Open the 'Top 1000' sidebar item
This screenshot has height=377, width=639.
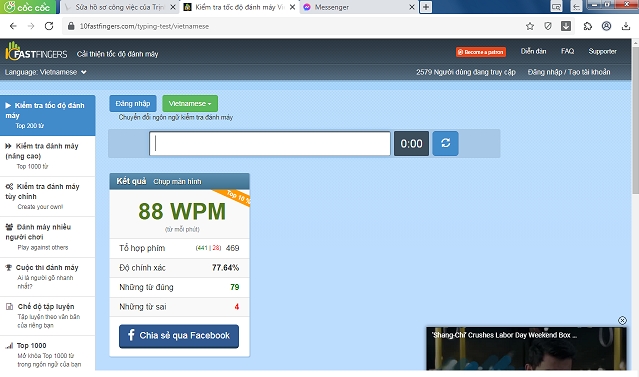[48, 354]
